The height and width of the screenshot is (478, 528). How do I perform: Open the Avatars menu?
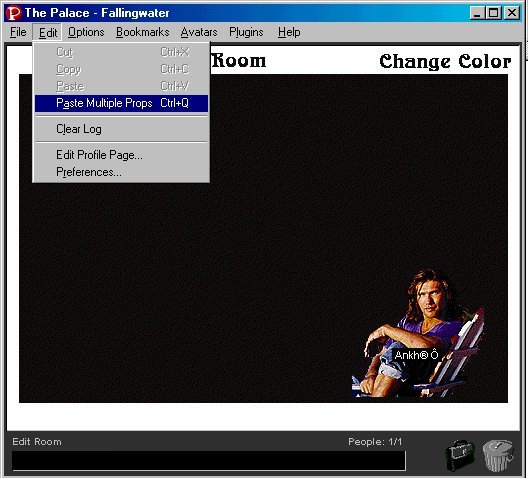(x=199, y=32)
